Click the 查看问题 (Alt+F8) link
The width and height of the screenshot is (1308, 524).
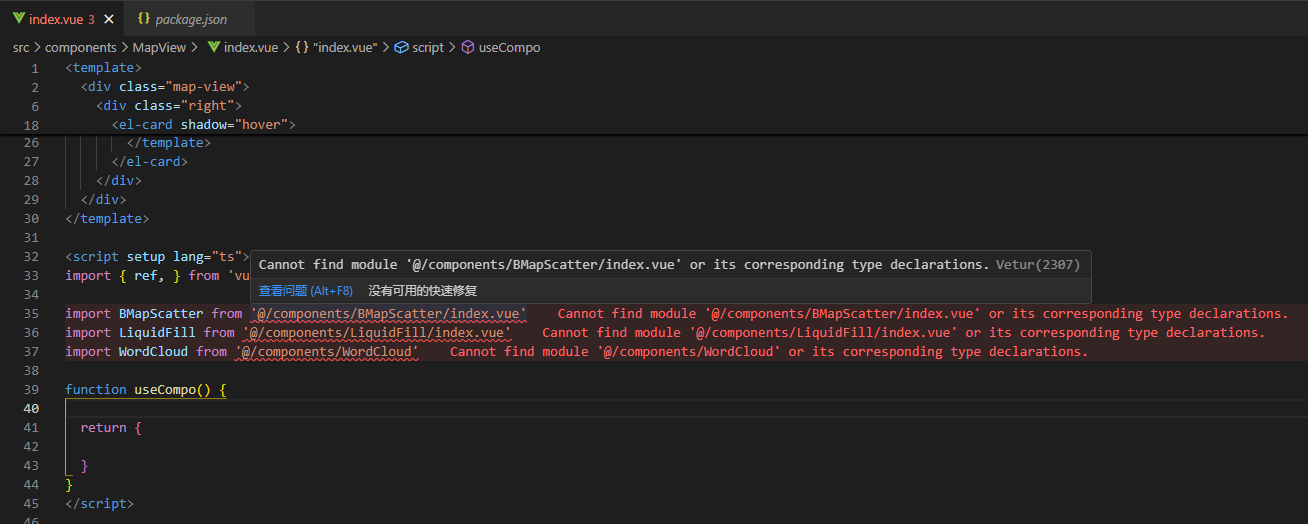click(305, 291)
